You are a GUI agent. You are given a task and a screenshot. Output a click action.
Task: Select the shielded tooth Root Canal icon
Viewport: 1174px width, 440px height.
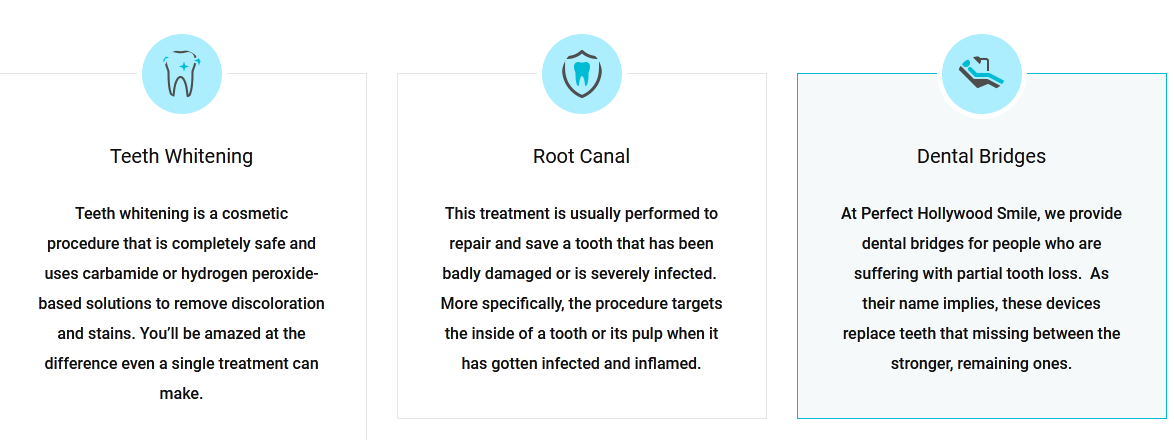point(582,74)
